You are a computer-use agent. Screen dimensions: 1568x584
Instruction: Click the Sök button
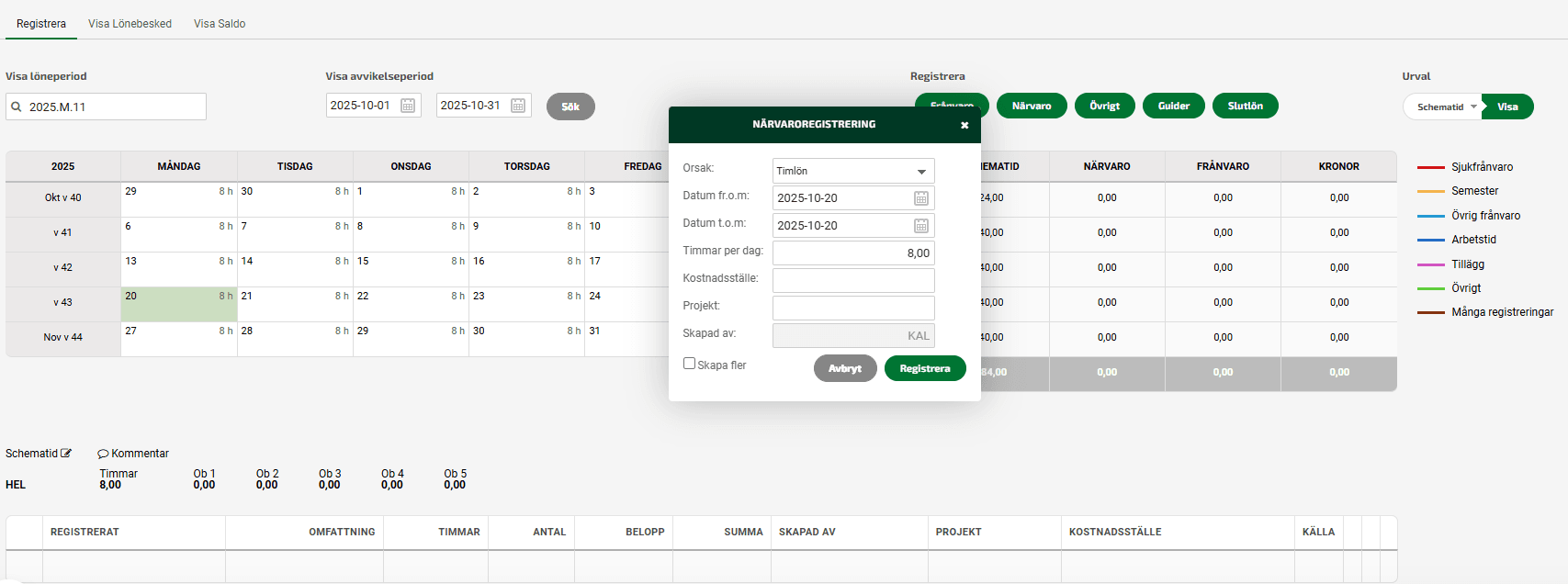click(x=570, y=107)
